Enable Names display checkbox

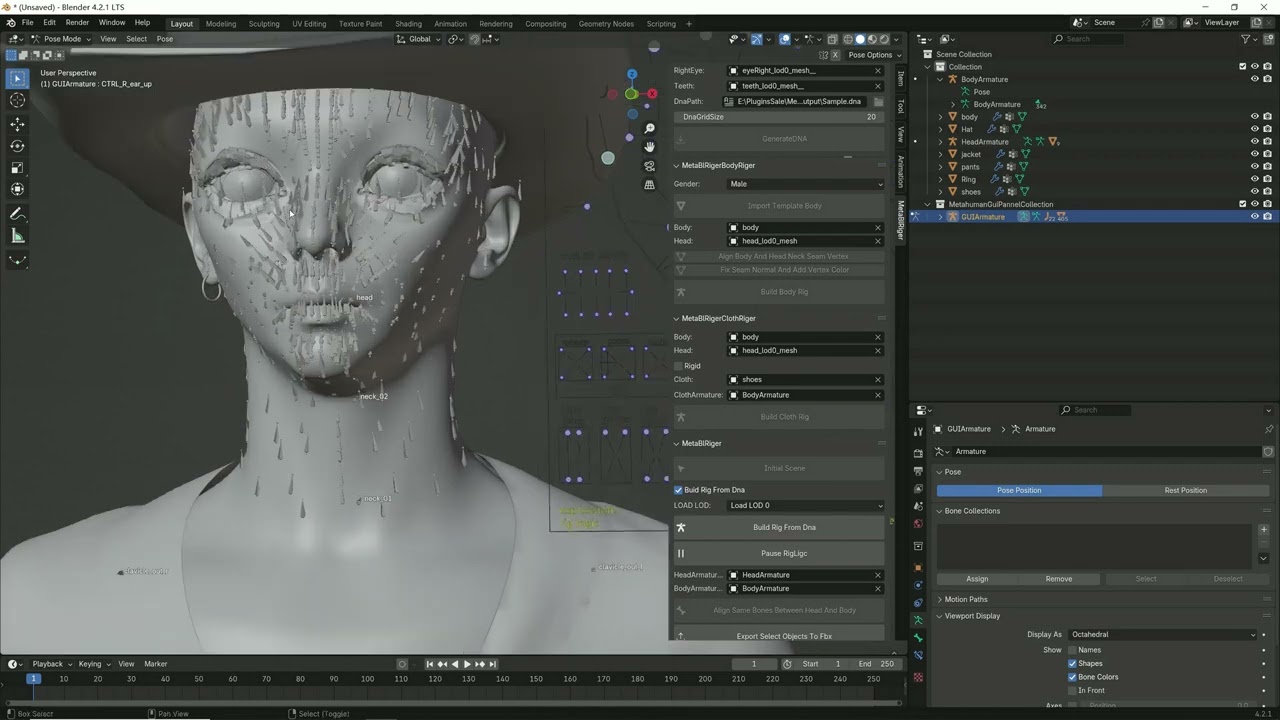[x=1072, y=650]
